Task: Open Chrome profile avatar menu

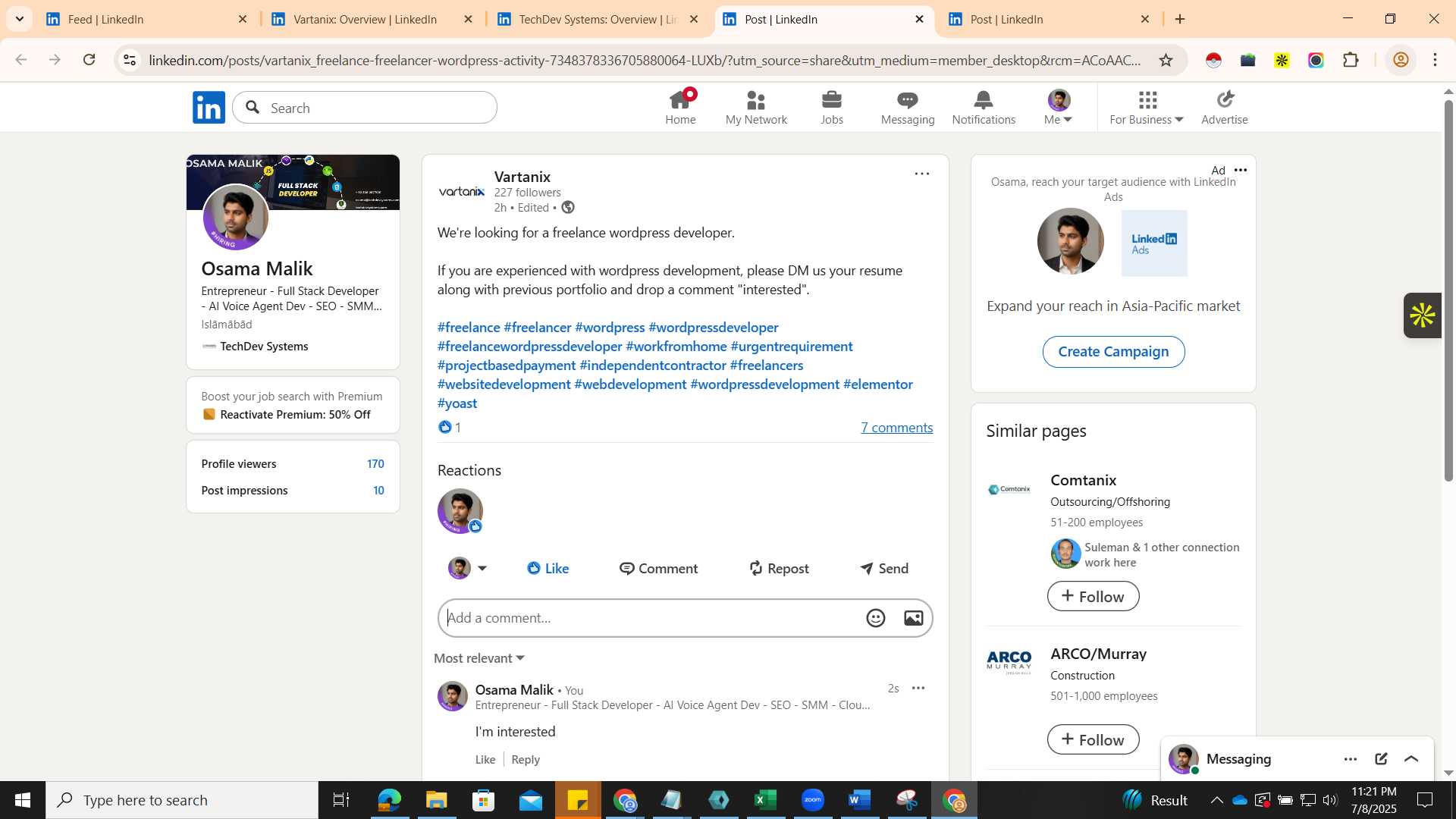Action: (1401, 60)
